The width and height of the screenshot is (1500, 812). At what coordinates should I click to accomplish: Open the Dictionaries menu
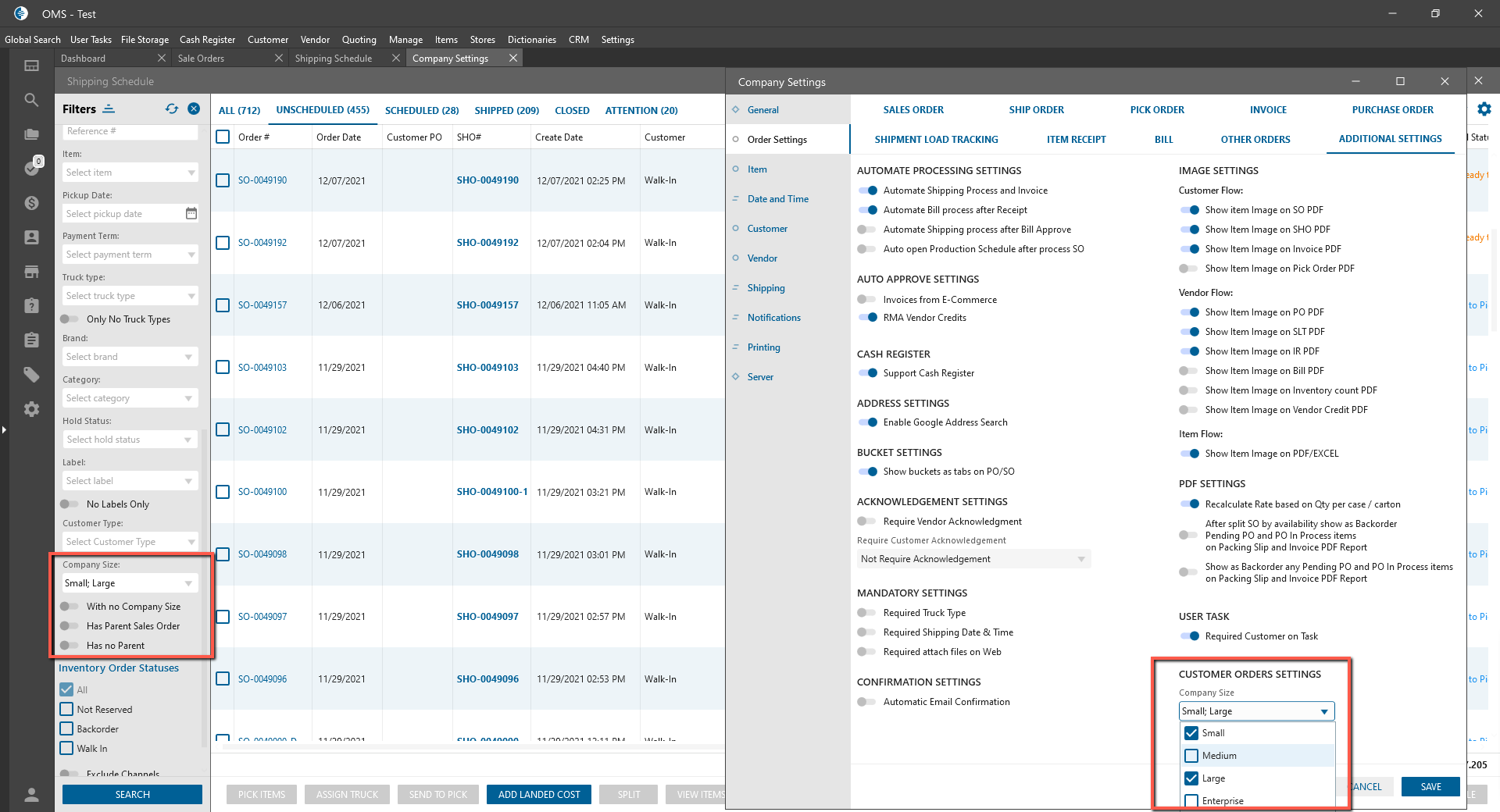pyautogui.click(x=531, y=40)
